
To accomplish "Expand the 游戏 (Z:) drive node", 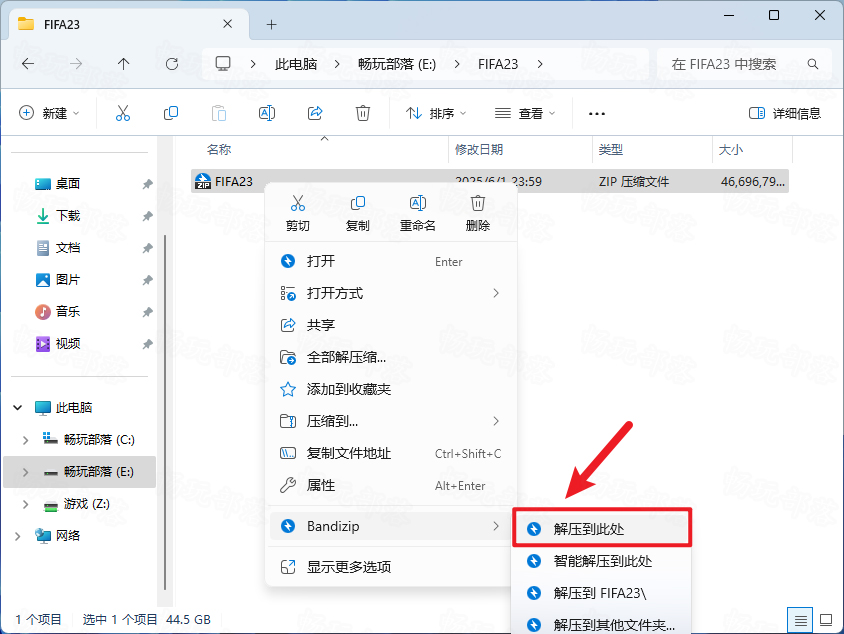I will [x=25, y=504].
